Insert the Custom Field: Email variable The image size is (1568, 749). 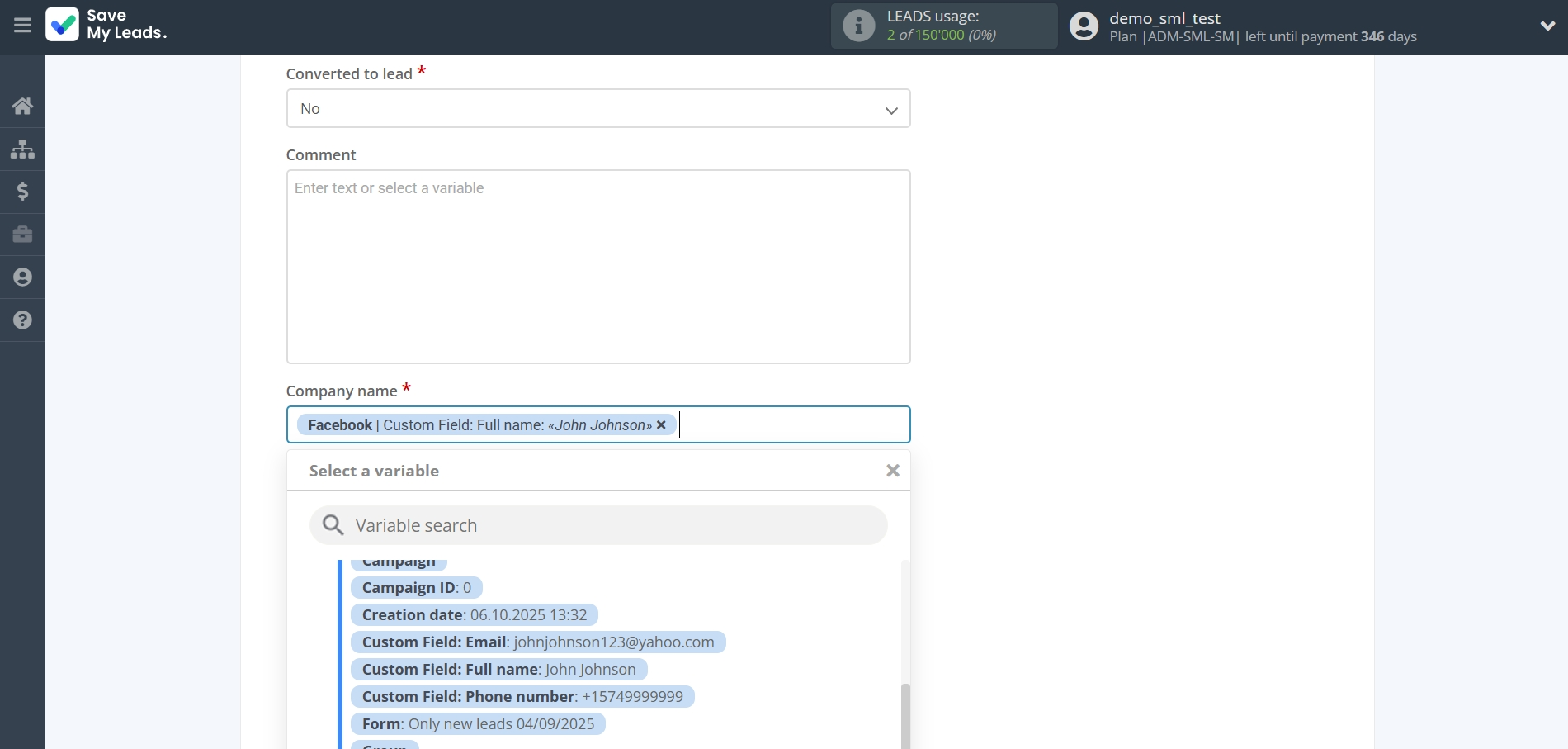coord(537,642)
